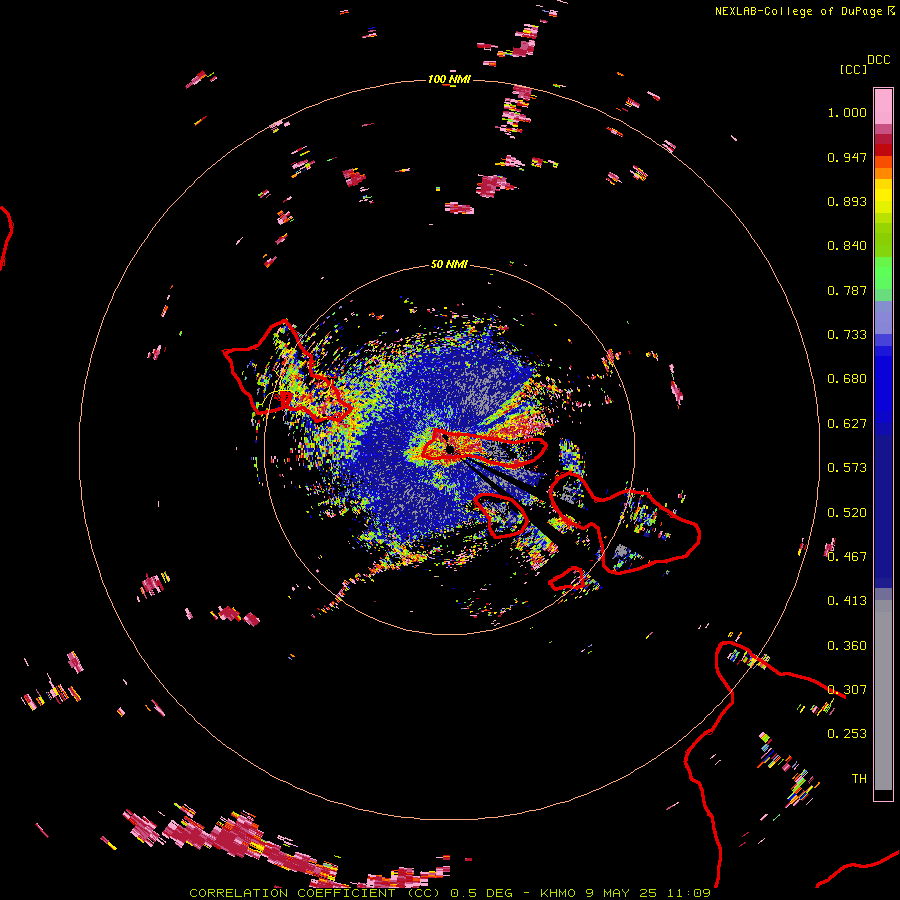Click the 50 NMI range ring label
900x900 pixels.
pyautogui.click(x=449, y=264)
